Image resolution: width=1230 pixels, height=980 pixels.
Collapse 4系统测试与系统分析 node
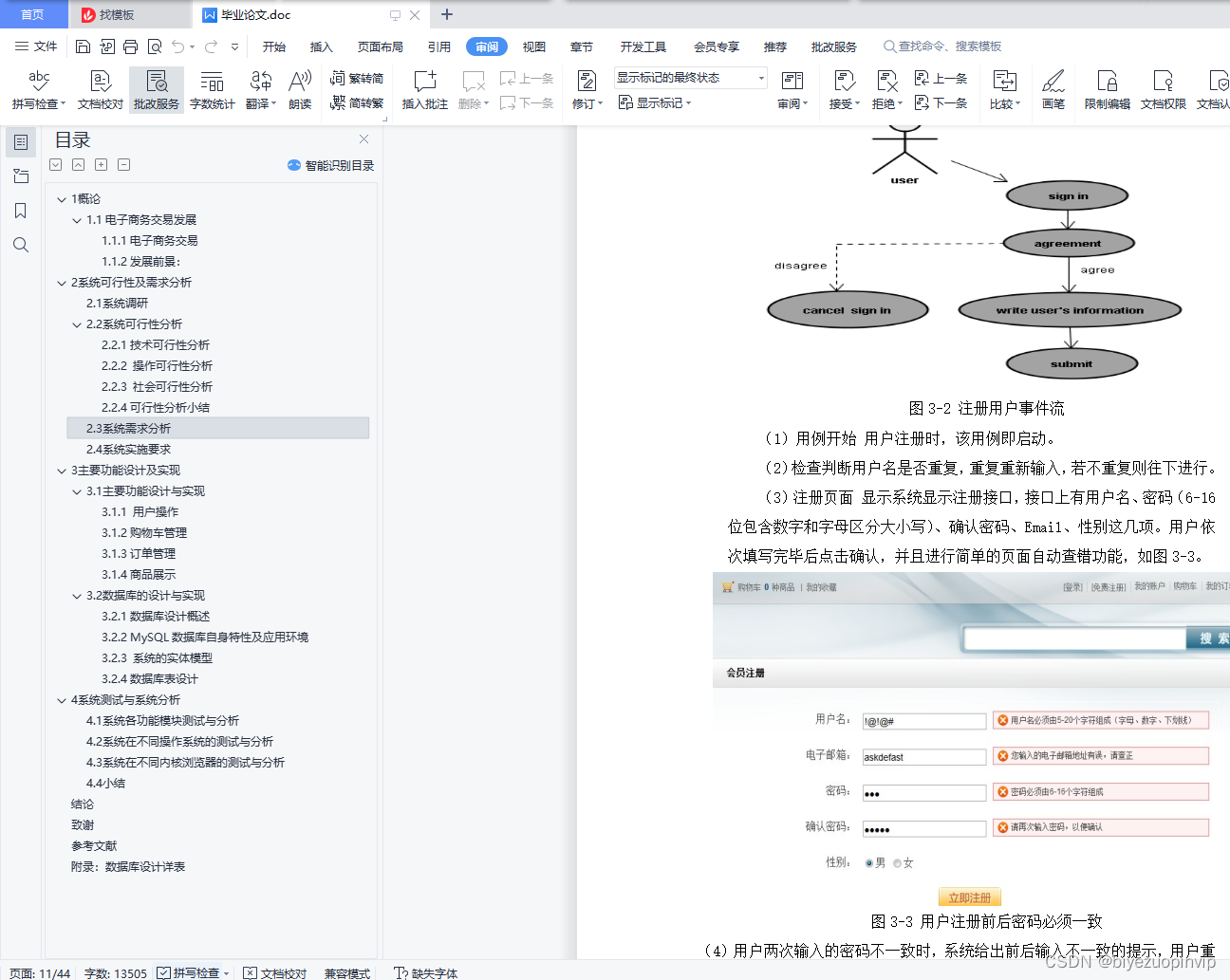click(62, 700)
